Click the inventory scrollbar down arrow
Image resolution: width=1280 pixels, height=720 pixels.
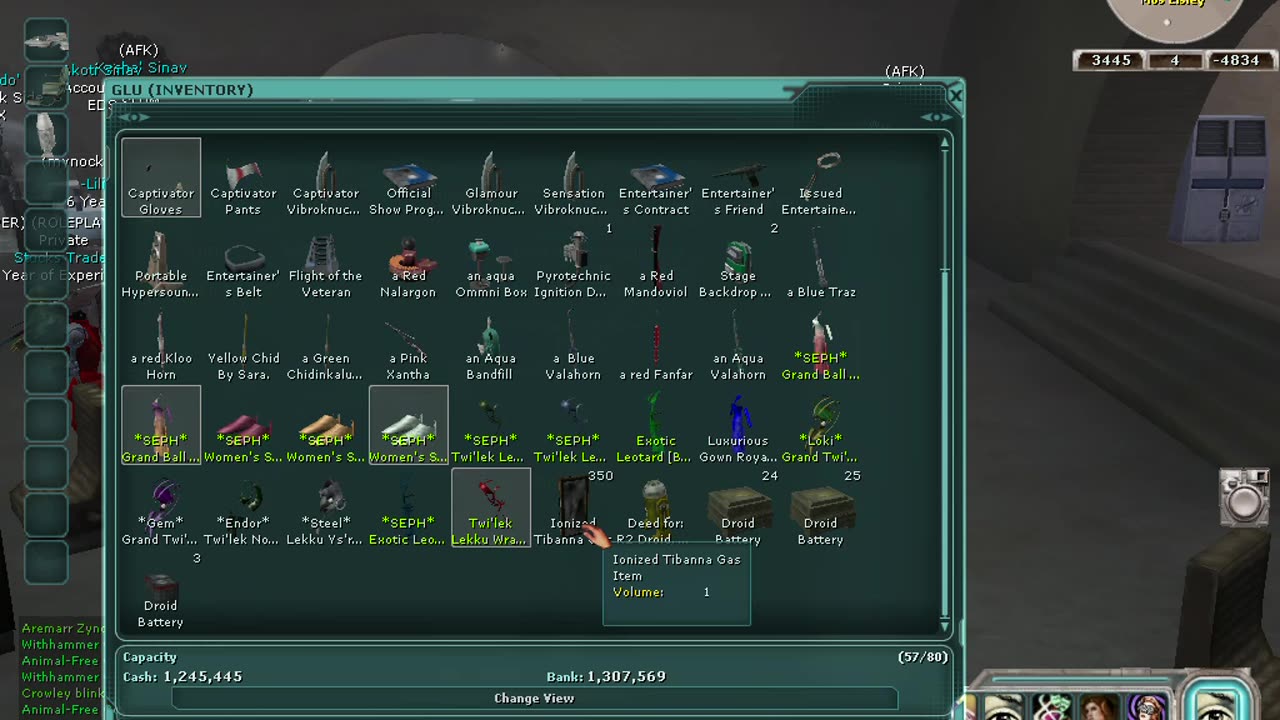944,626
